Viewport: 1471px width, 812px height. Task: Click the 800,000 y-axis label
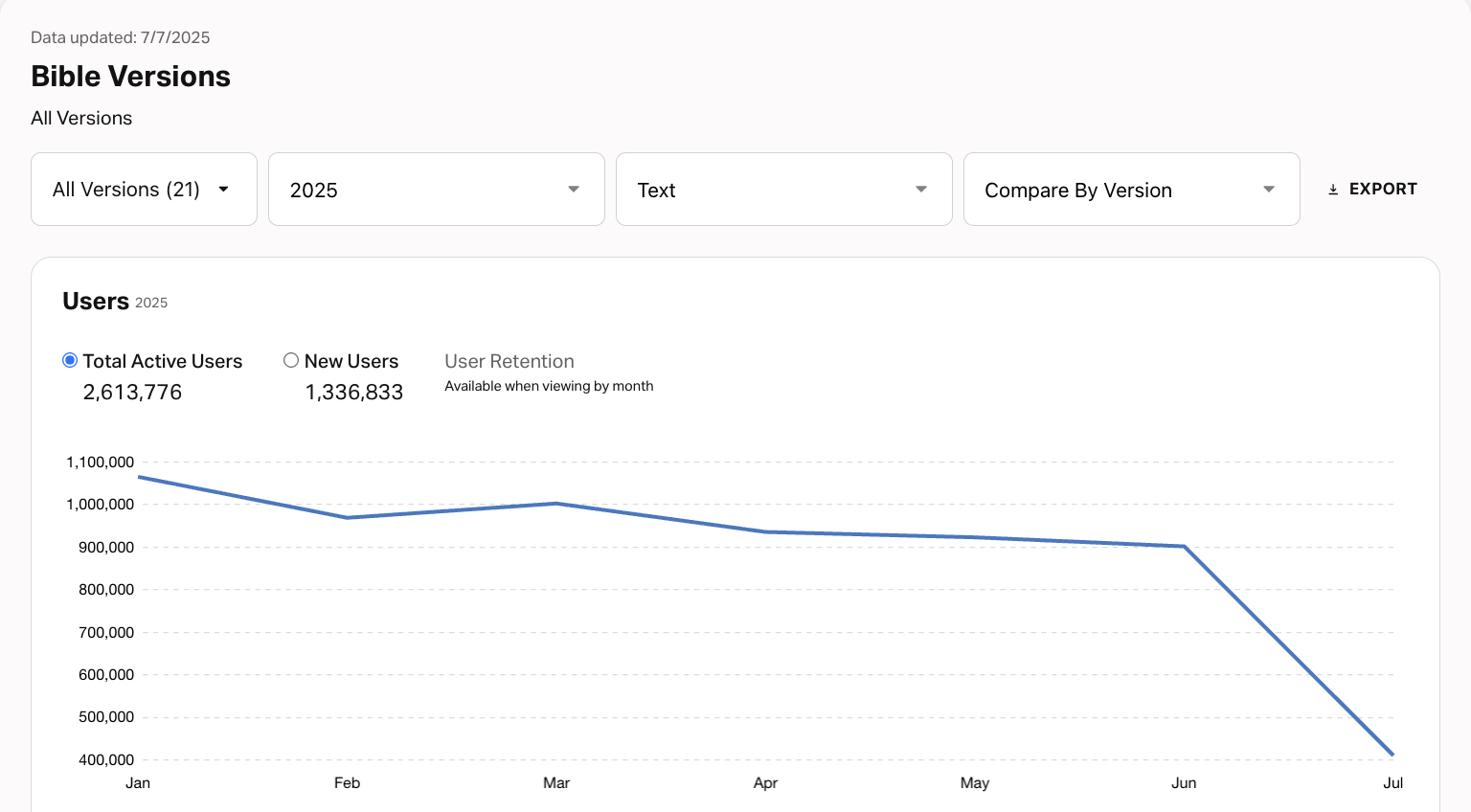[x=106, y=590]
